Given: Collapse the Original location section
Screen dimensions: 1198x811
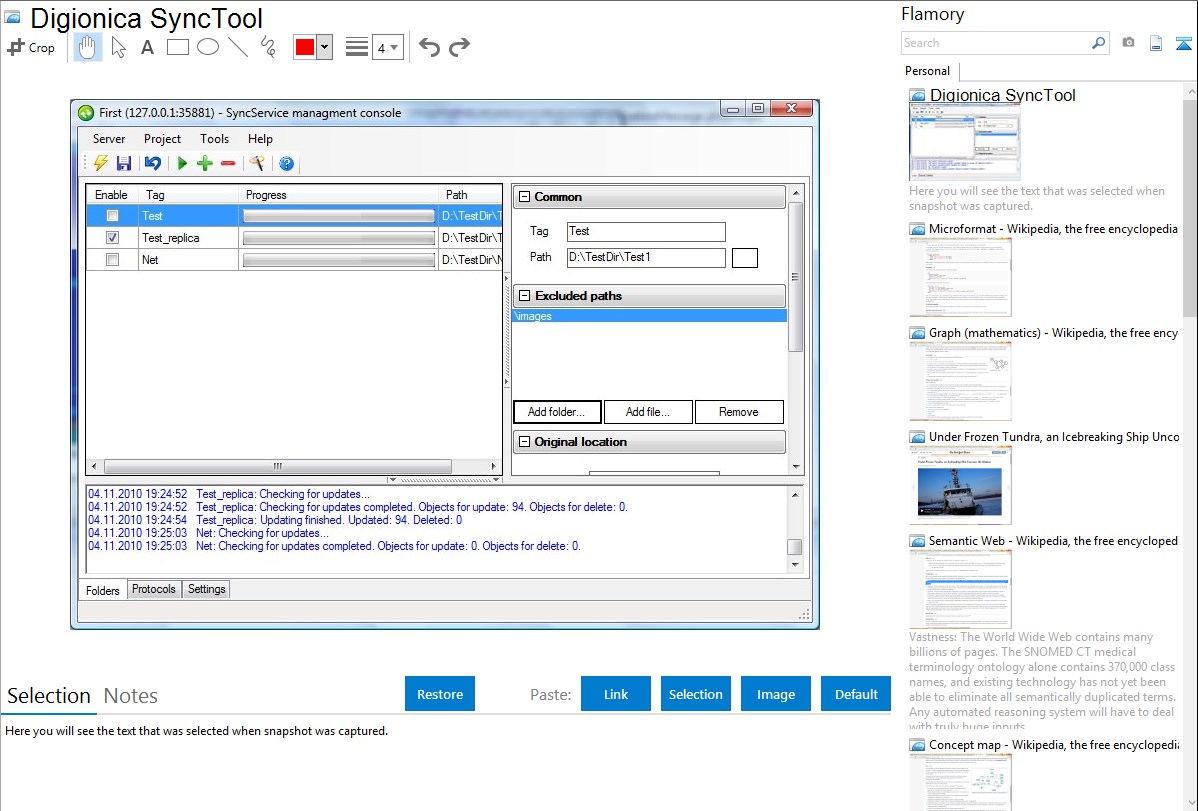Looking at the screenshot, I should click(x=524, y=441).
